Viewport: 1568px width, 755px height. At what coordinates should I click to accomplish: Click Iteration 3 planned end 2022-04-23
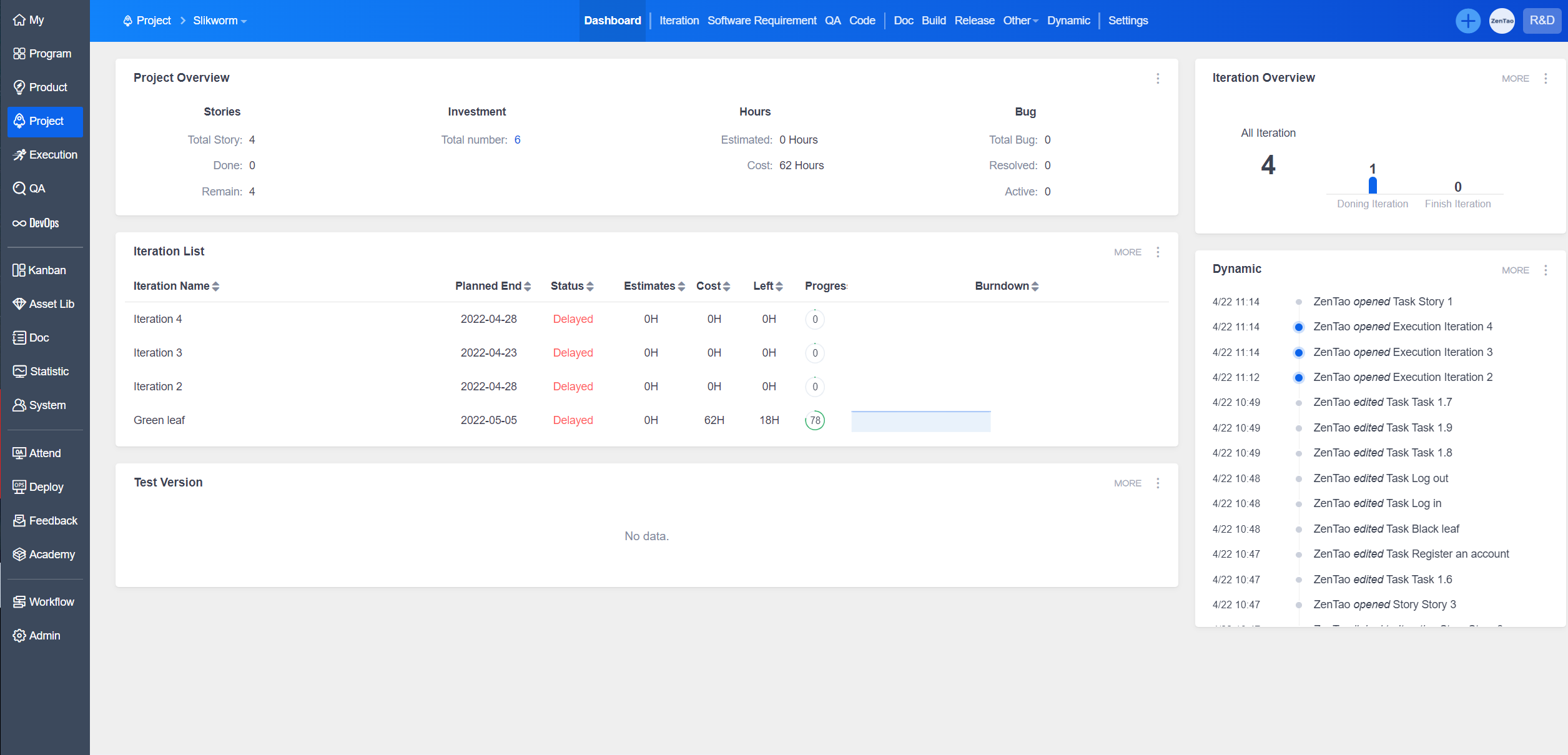tap(489, 353)
